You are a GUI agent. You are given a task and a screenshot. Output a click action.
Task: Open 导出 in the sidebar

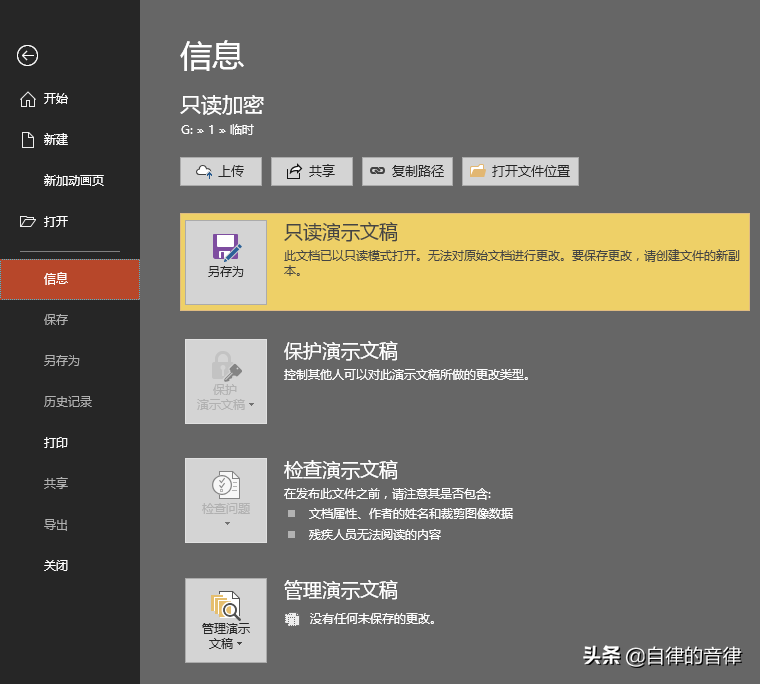(70, 525)
